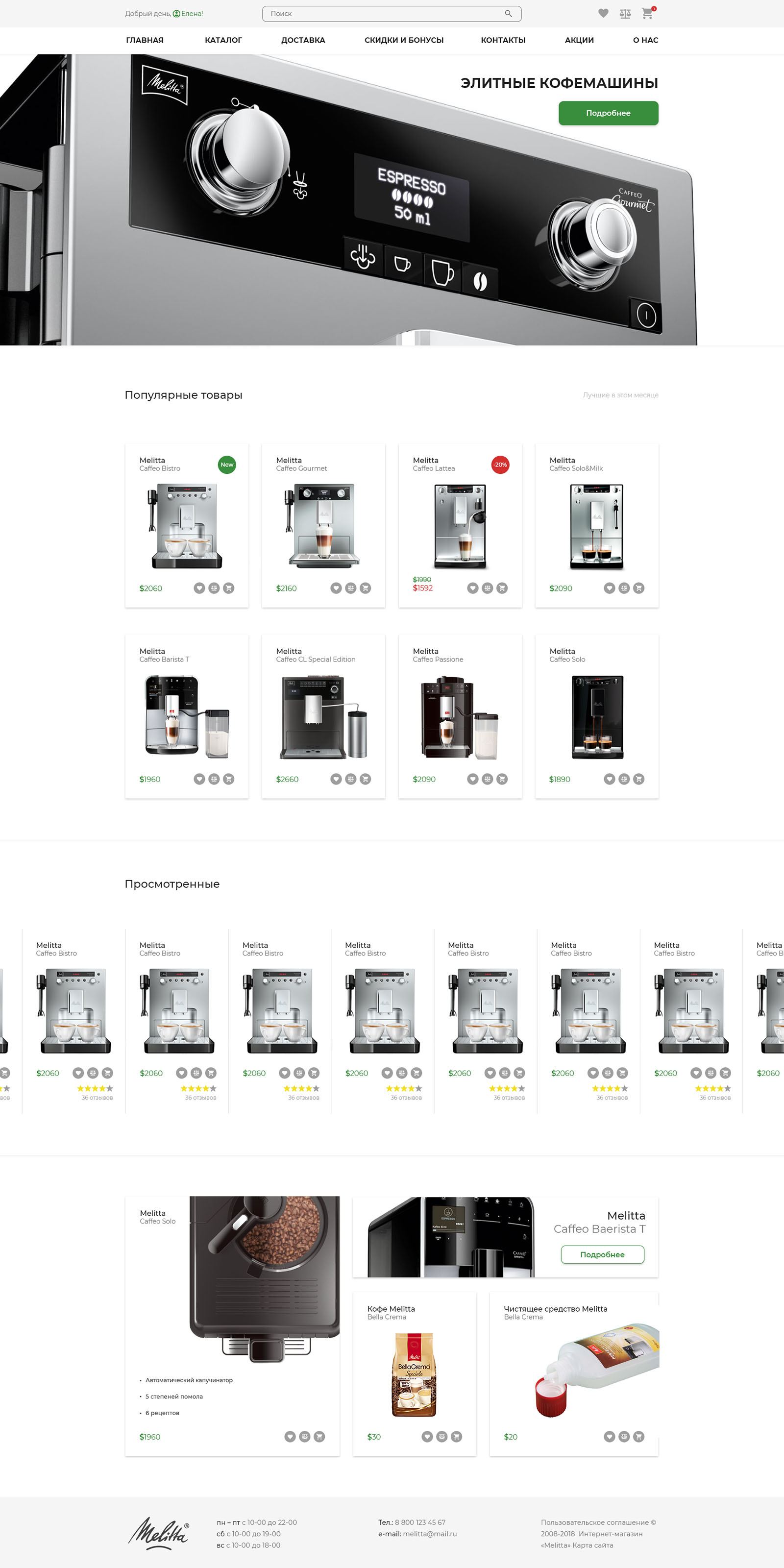The height and width of the screenshot is (1568, 784).
Task: Click the 8 800 123 45 67 phone number
Action: (x=420, y=1522)
